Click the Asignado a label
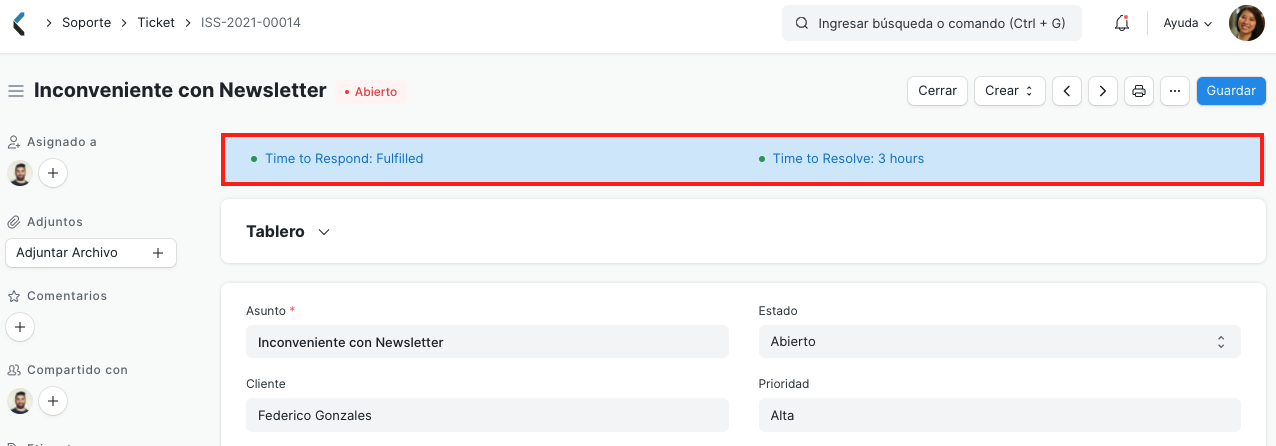The width and height of the screenshot is (1276, 446). 62,142
